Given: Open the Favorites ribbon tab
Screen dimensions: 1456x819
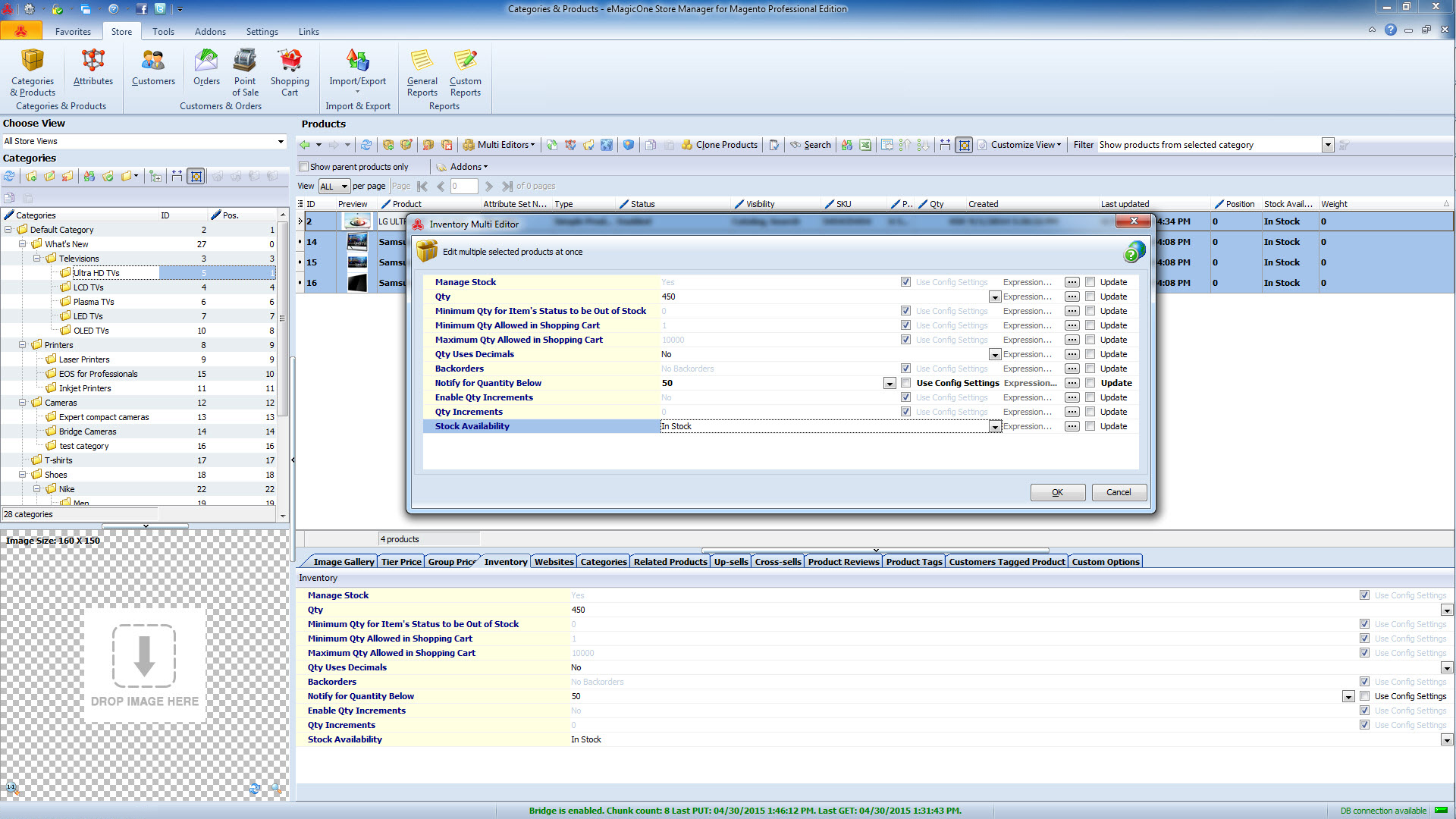Looking at the screenshot, I should (x=73, y=32).
